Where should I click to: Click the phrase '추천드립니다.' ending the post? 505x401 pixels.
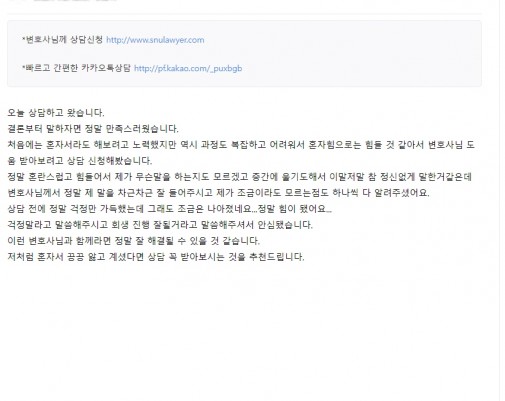click(x=276, y=257)
